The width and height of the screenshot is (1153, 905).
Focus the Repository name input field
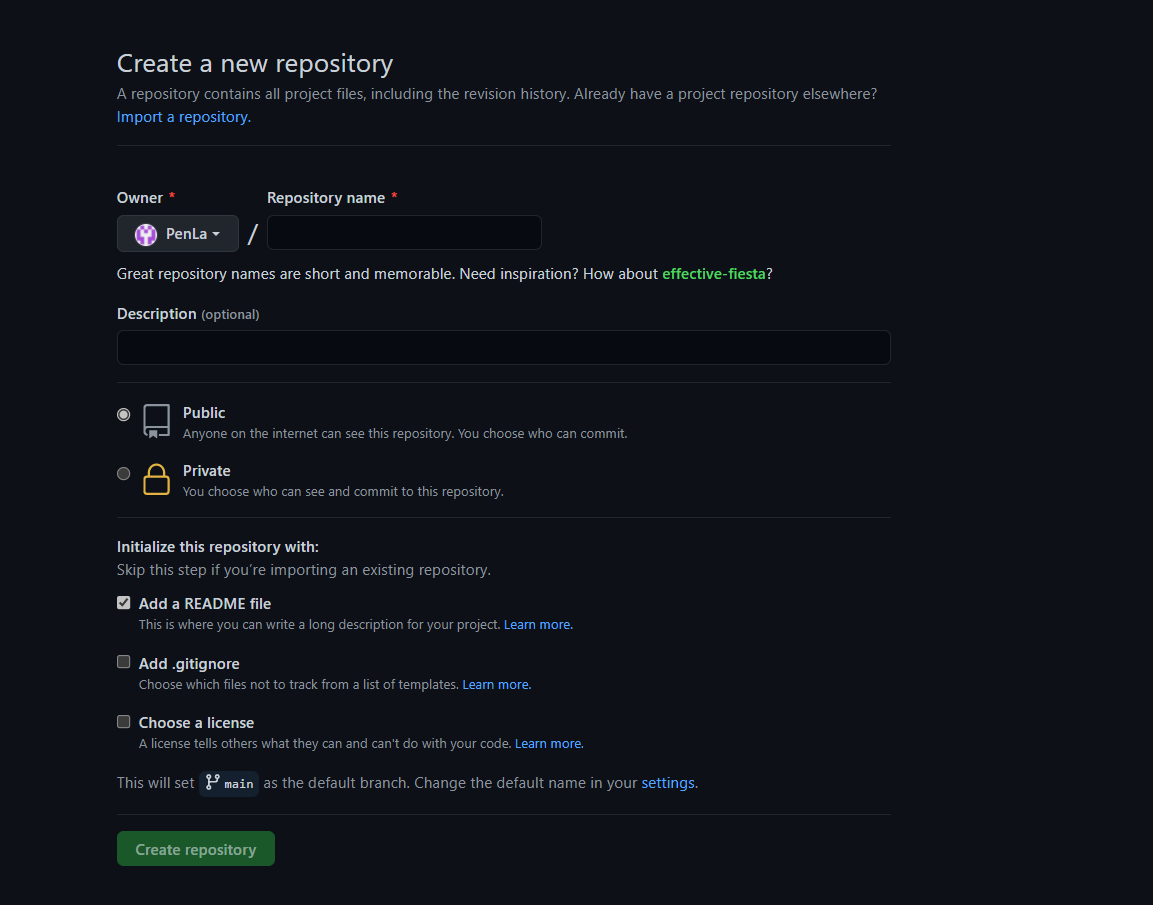click(x=404, y=233)
